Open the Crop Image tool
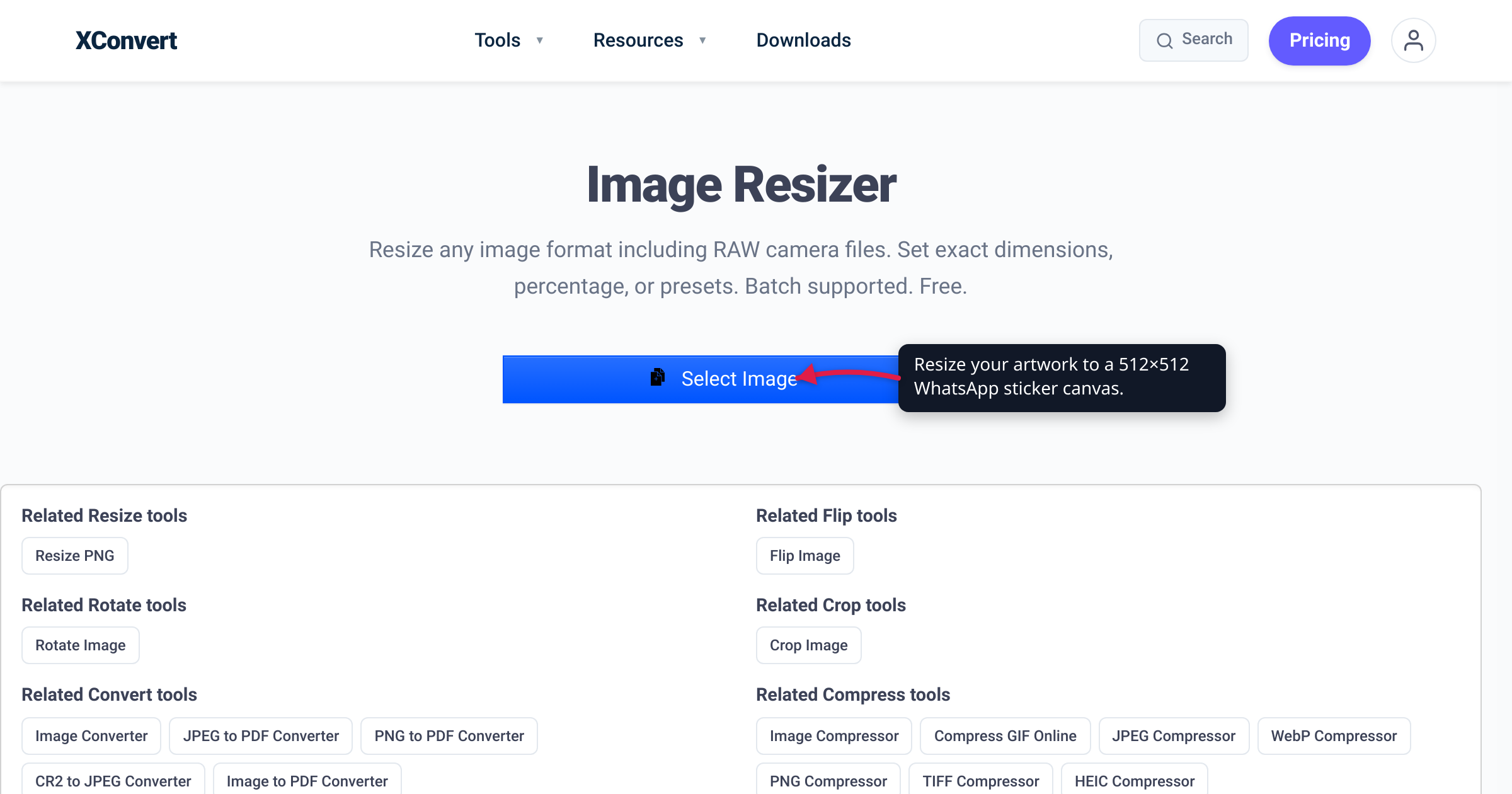The width and height of the screenshot is (1512, 794). [x=809, y=645]
